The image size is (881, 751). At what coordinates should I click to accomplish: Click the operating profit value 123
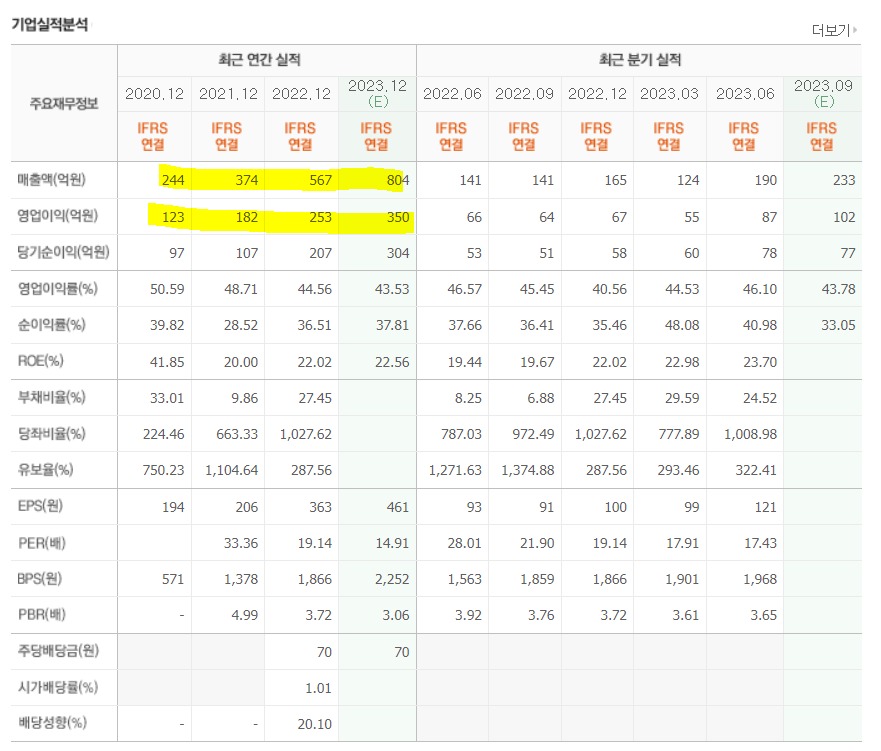tap(173, 217)
